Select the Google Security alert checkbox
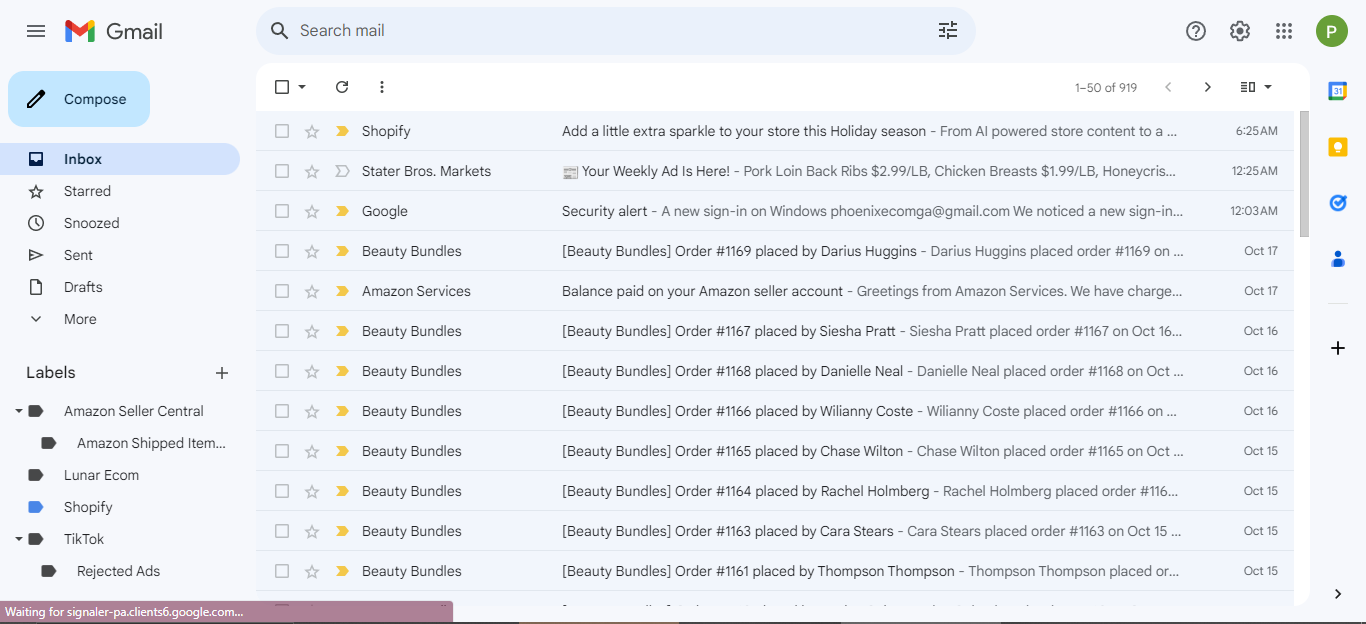1366x624 pixels. coord(282,211)
